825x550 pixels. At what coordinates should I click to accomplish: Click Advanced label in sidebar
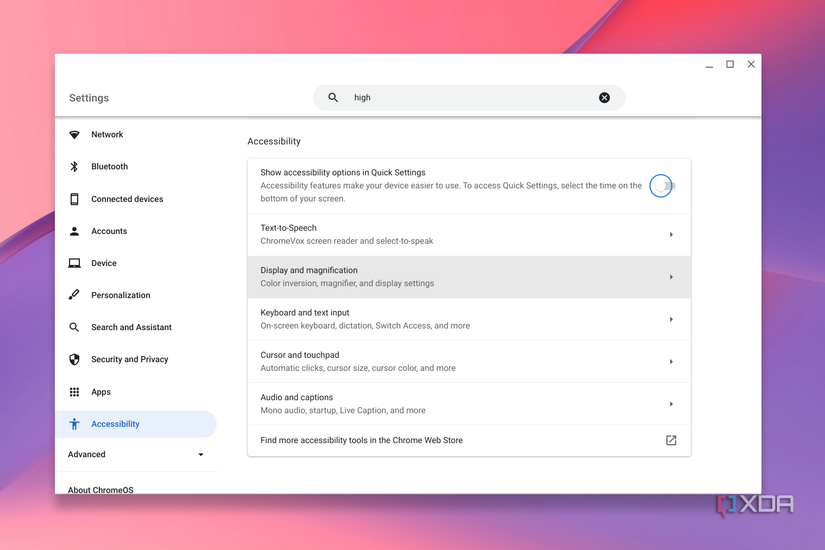click(86, 454)
